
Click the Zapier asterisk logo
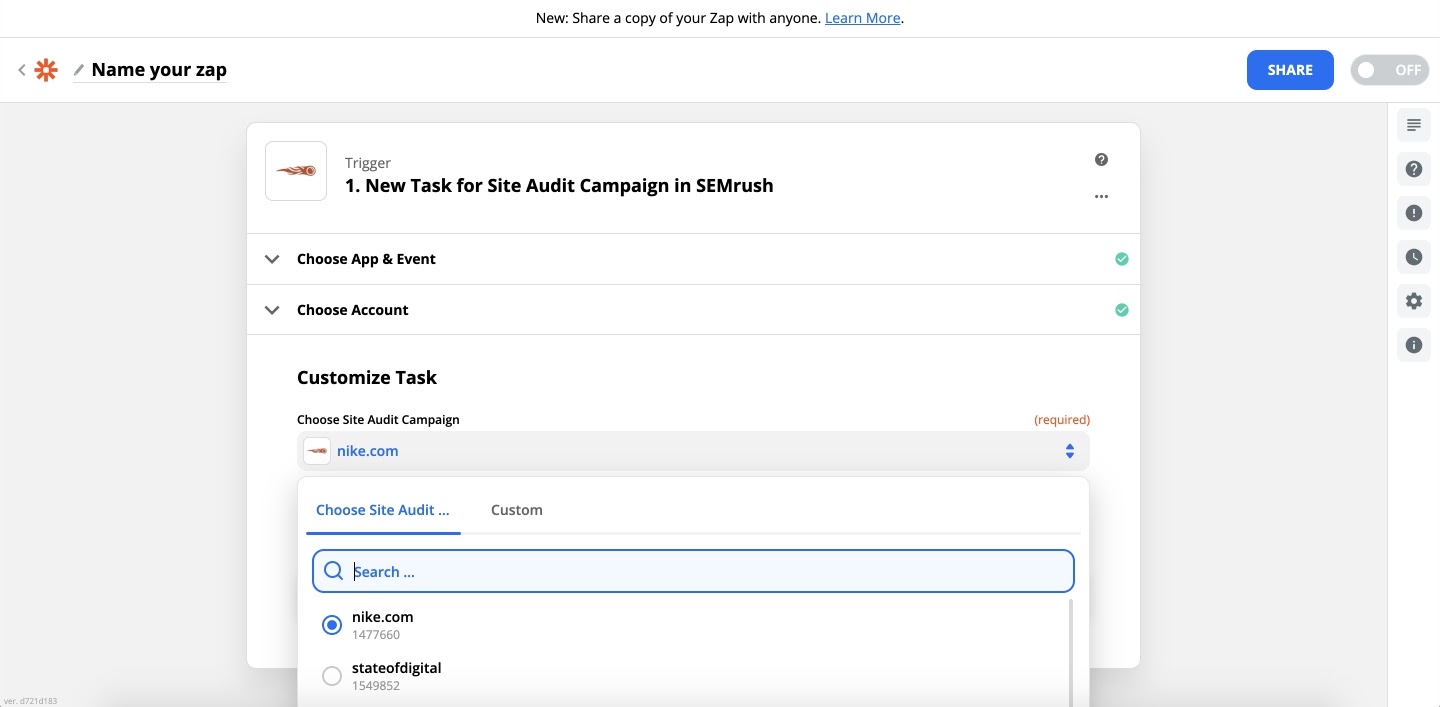click(x=46, y=70)
